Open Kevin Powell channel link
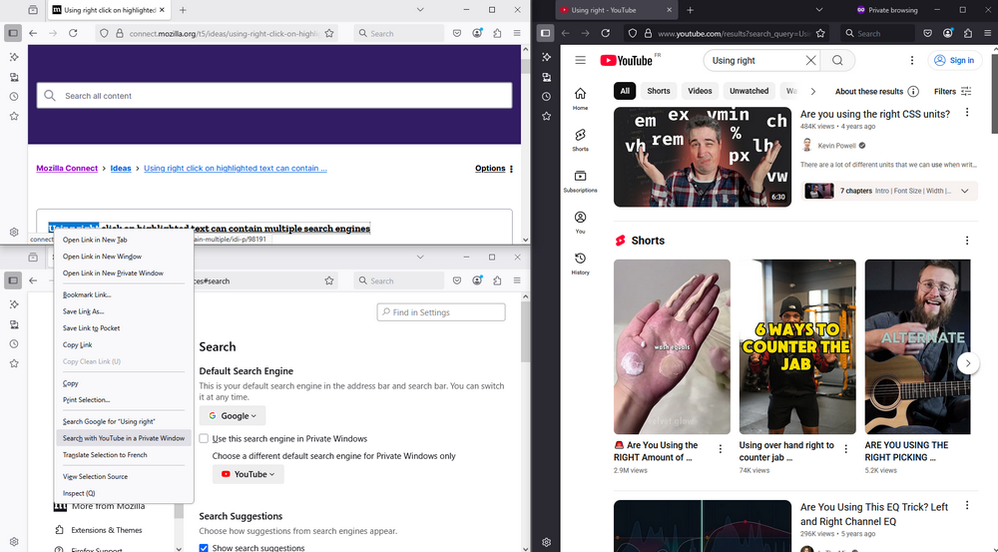 tap(836, 146)
